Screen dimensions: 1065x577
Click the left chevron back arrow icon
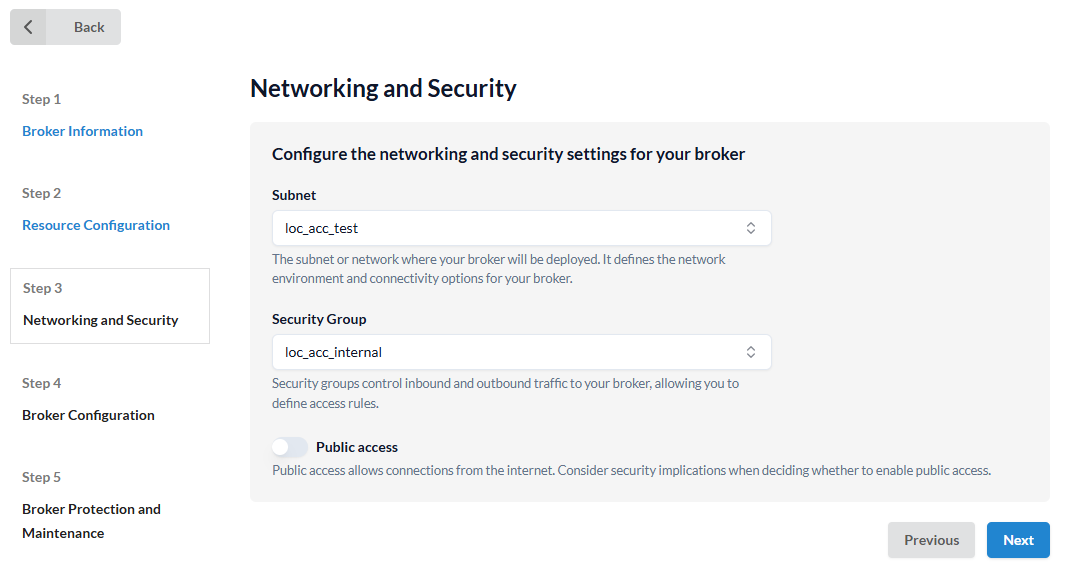[28, 27]
